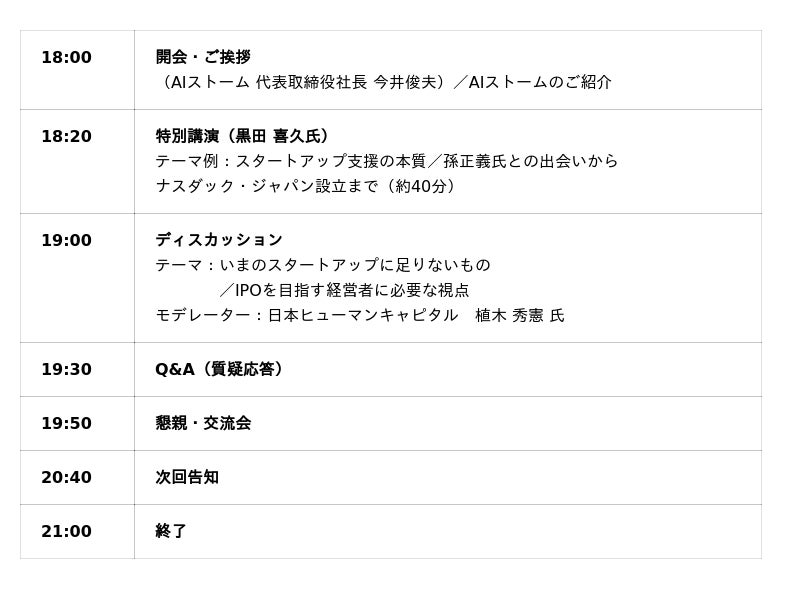Click the 18:00 time cell
Screen dimensions: 800x589
tap(77, 70)
